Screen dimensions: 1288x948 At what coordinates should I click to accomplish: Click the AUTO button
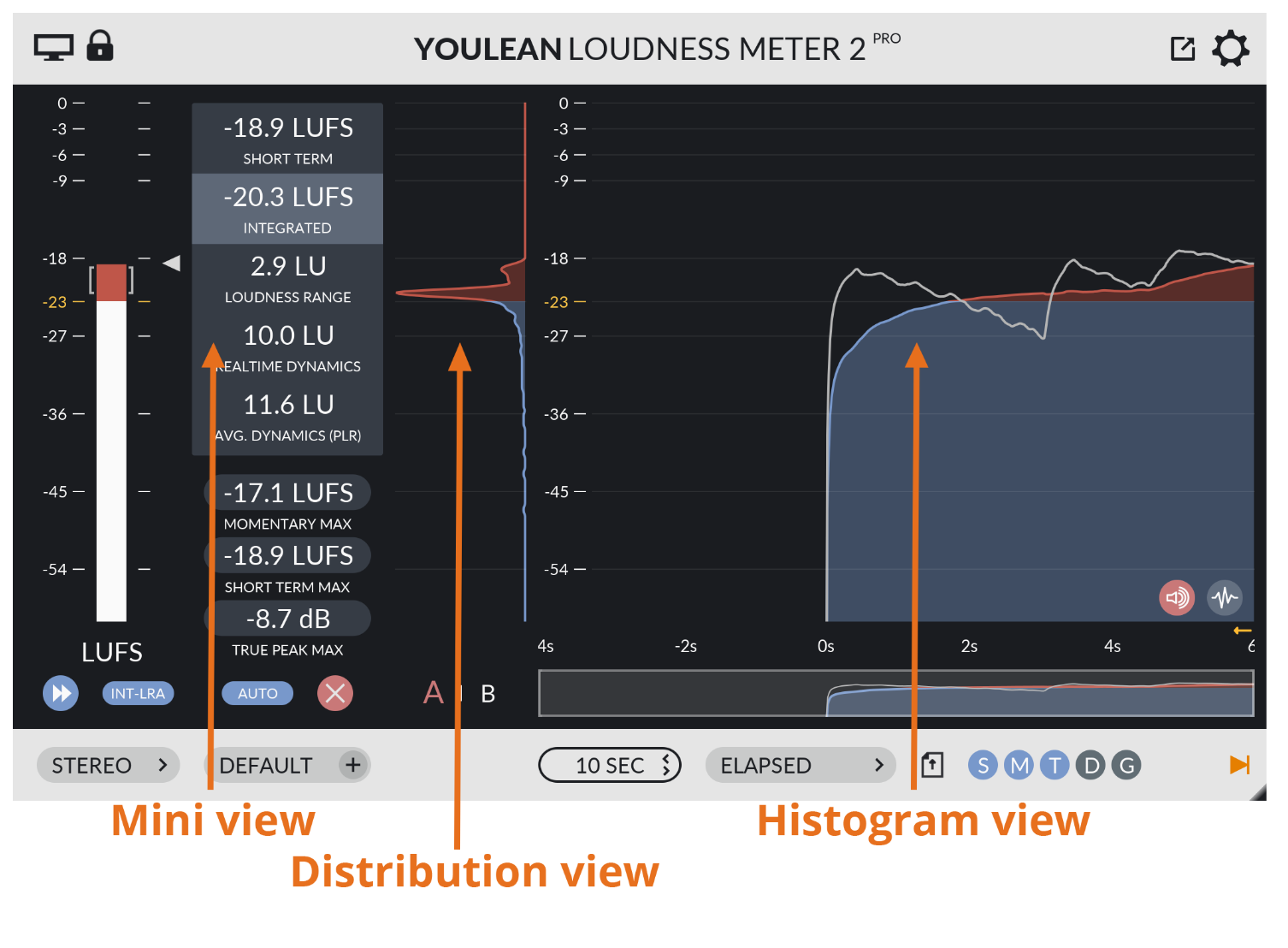[257, 693]
